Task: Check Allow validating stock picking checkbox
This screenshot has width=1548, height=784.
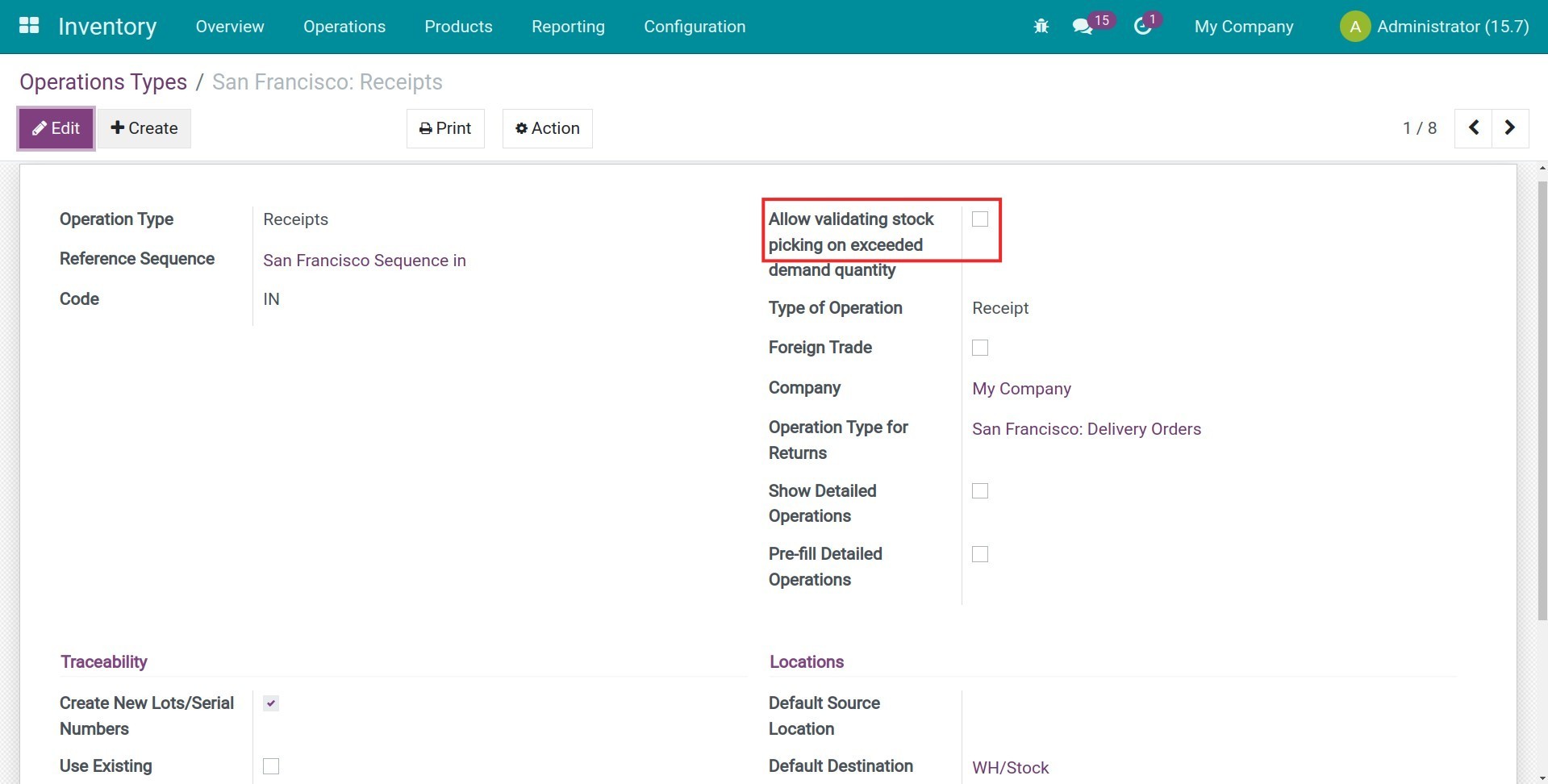Action: pos(980,219)
